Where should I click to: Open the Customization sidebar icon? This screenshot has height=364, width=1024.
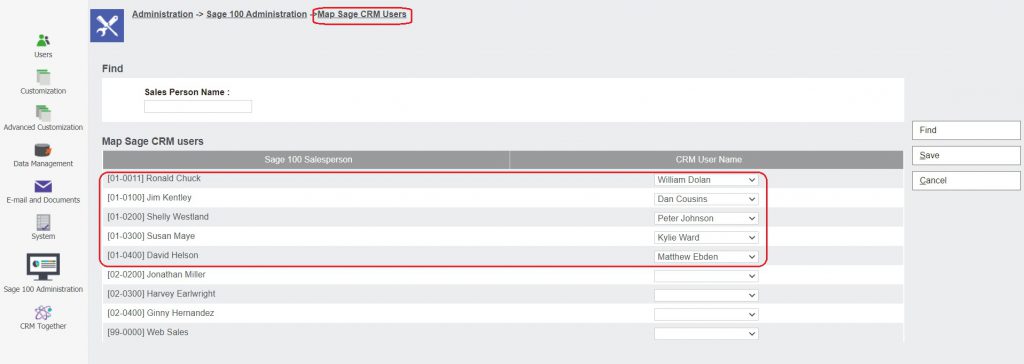tap(43, 77)
